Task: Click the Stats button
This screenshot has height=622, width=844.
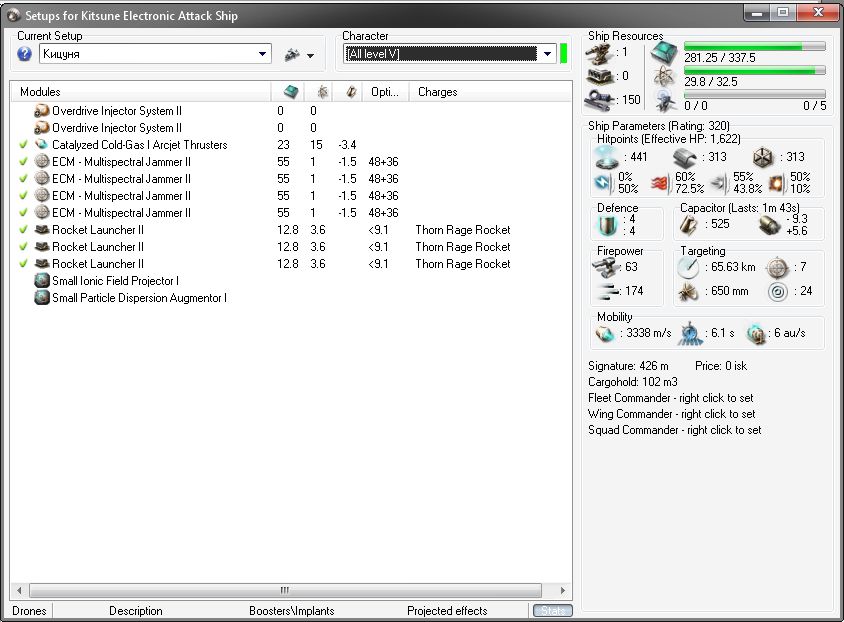Action: click(x=553, y=611)
